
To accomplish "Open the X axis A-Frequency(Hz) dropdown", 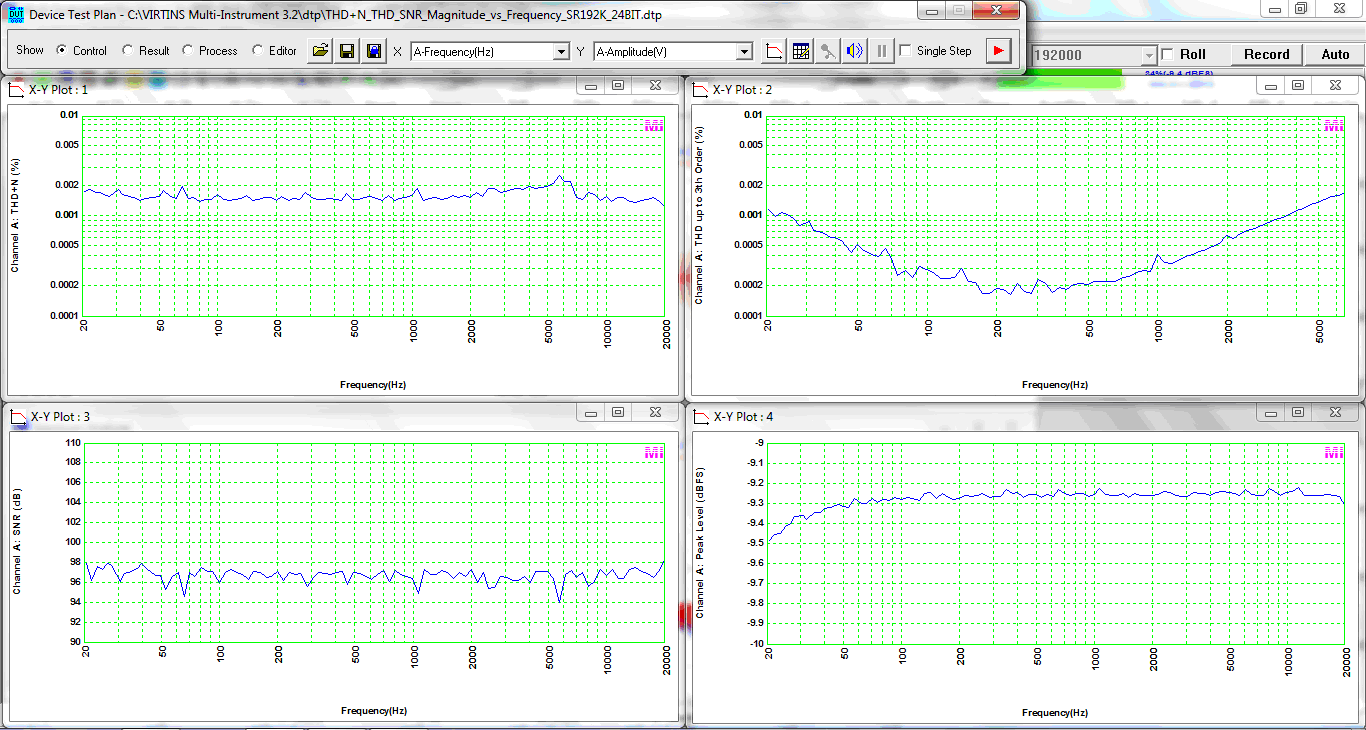I will coord(561,51).
